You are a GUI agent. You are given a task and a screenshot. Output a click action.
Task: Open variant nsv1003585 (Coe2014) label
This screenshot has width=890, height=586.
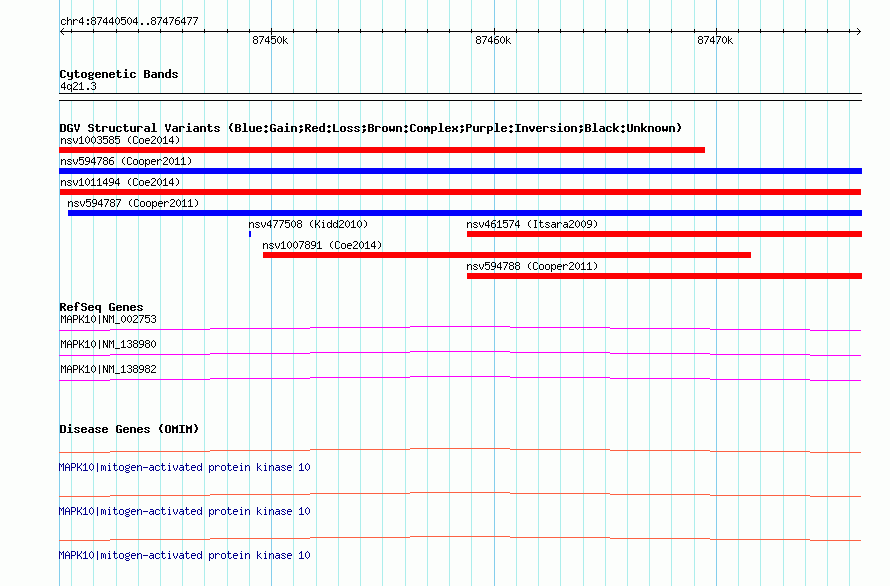(x=120, y=140)
